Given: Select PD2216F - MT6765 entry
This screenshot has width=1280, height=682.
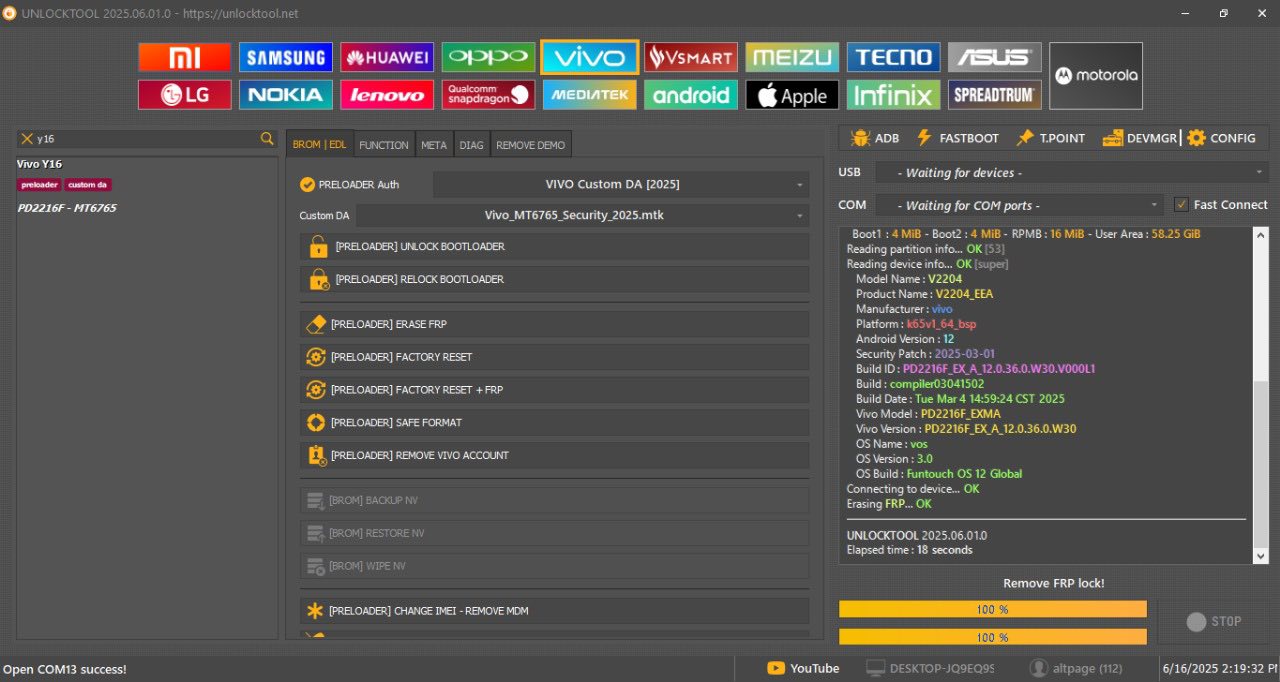Looking at the screenshot, I should pyautogui.click(x=67, y=208).
